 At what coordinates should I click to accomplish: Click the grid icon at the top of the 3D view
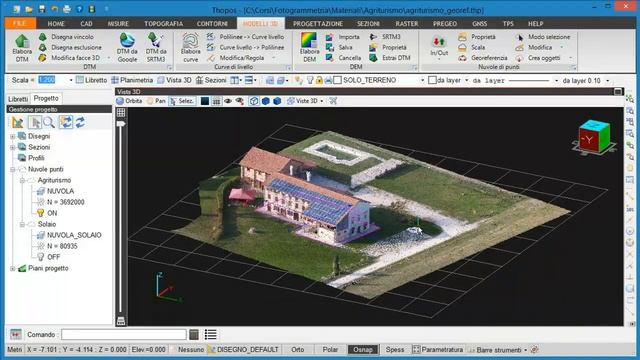(x=121, y=112)
